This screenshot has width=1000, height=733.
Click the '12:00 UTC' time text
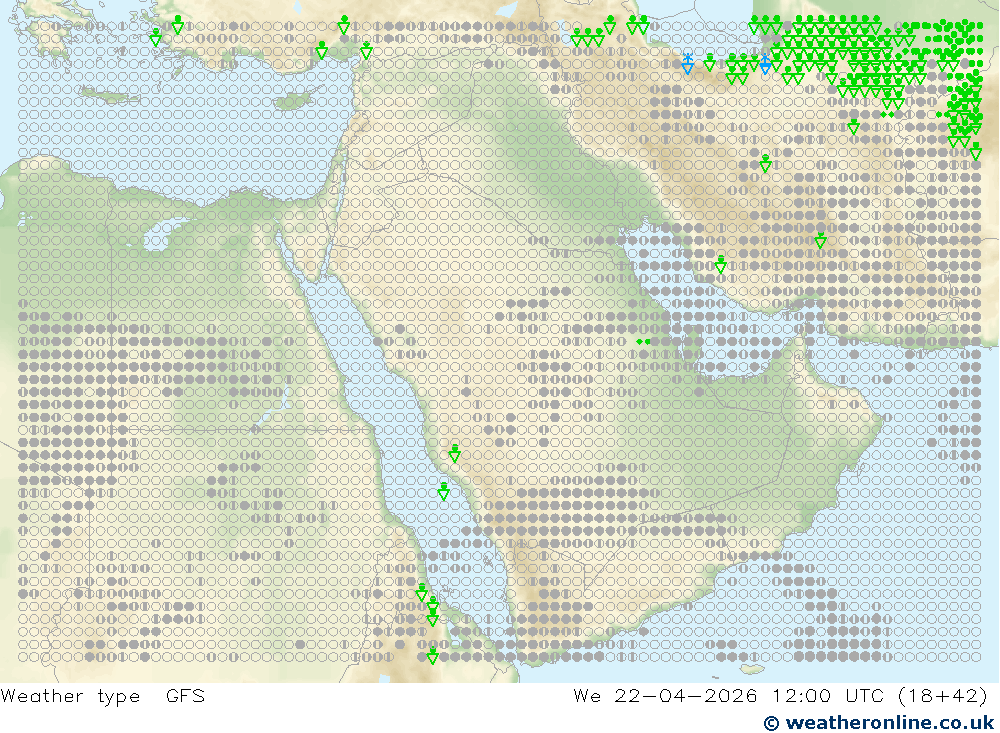pyautogui.click(x=828, y=695)
